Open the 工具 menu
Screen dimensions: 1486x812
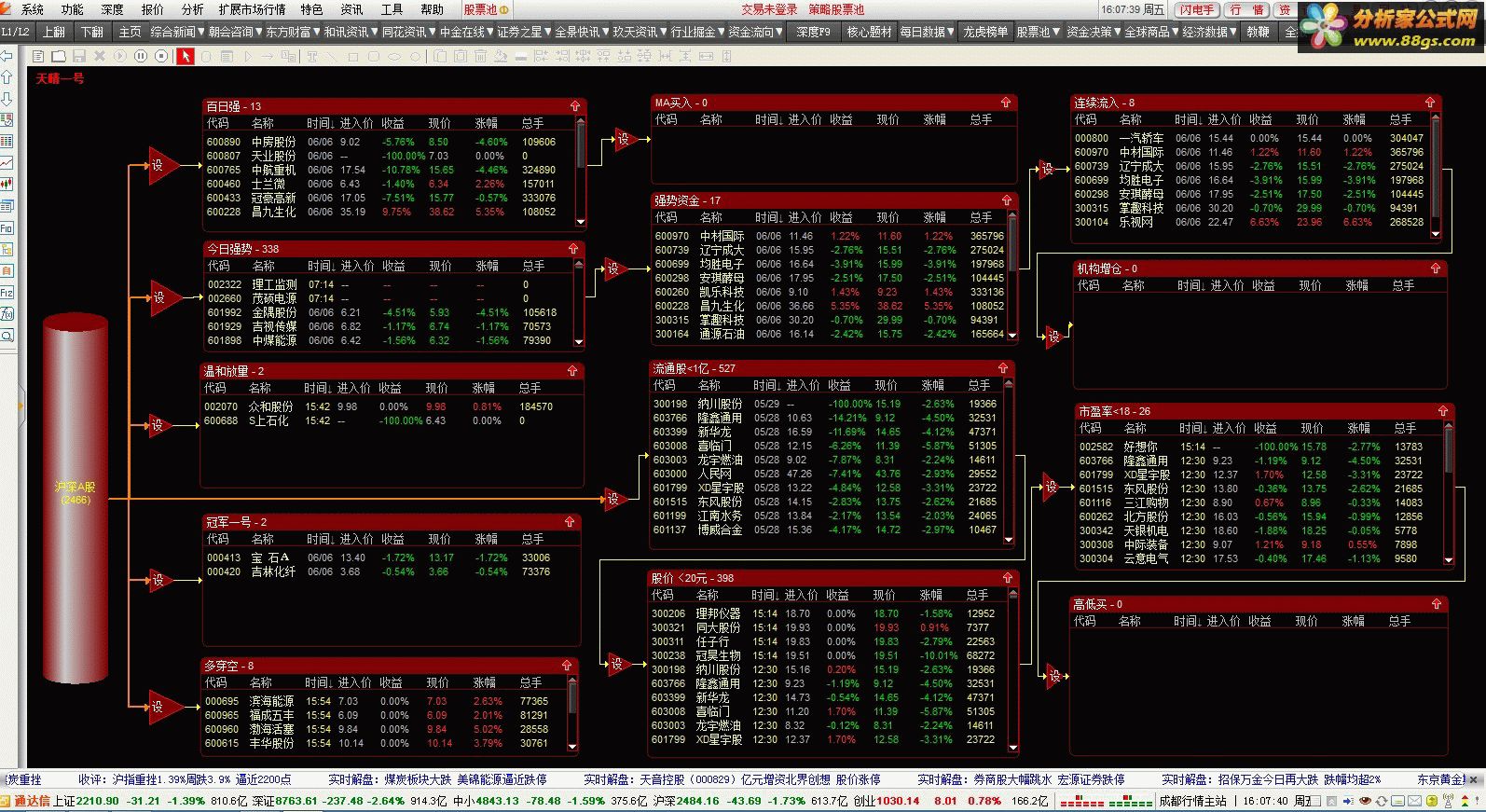pyautogui.click(x=392, y=9)
